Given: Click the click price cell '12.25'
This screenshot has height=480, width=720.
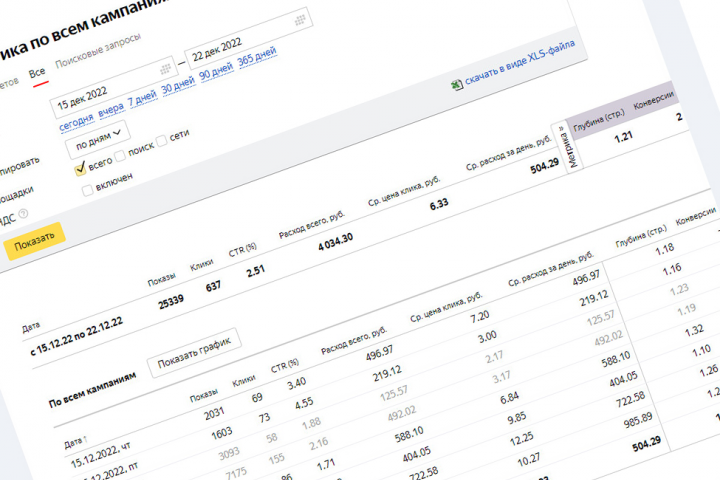Looking at the screenshot, I should pos(522,439).
